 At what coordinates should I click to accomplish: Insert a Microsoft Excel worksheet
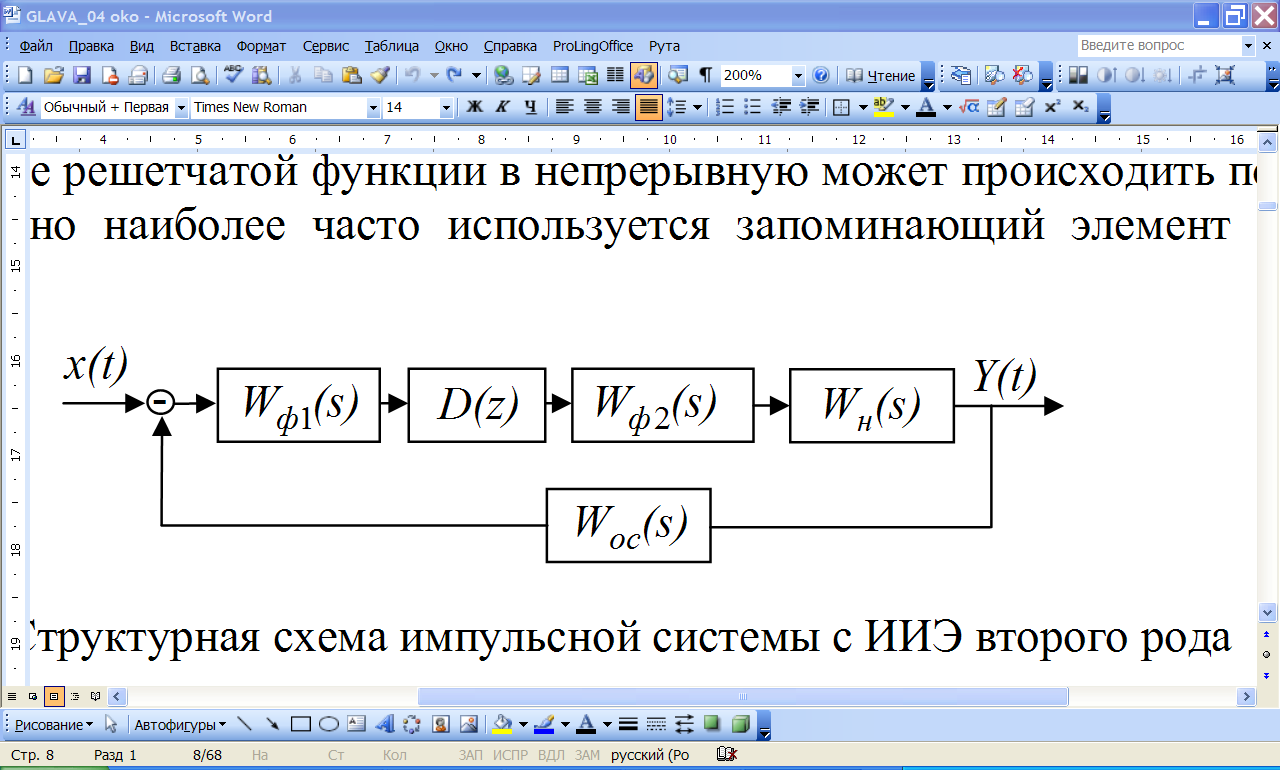588,75
